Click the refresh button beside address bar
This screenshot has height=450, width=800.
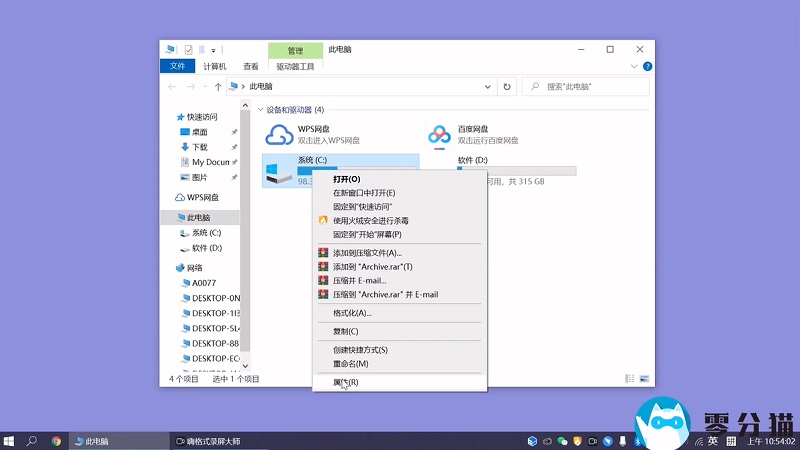pyautogui.click(x=507, y=87)
